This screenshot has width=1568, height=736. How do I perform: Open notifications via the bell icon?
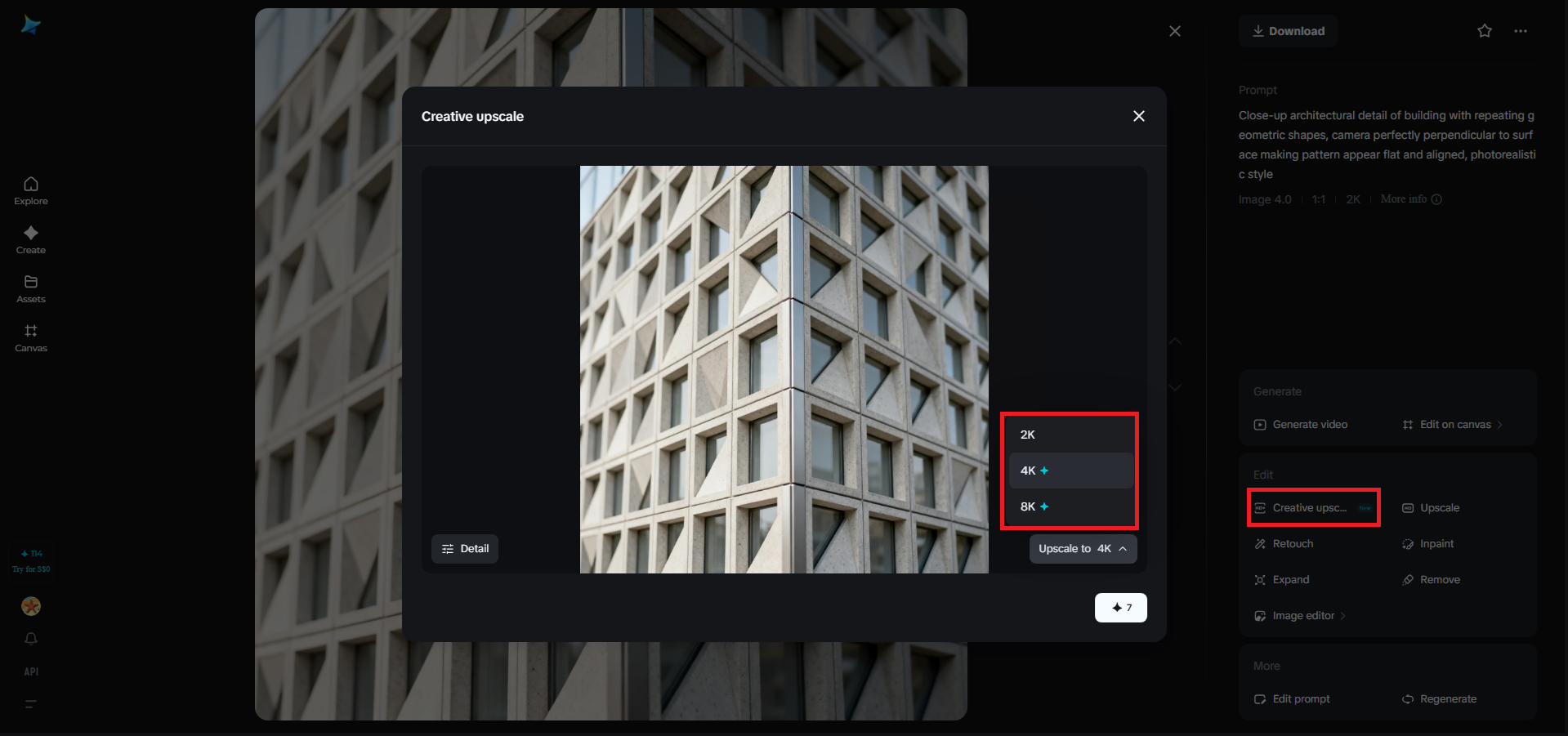30,639
